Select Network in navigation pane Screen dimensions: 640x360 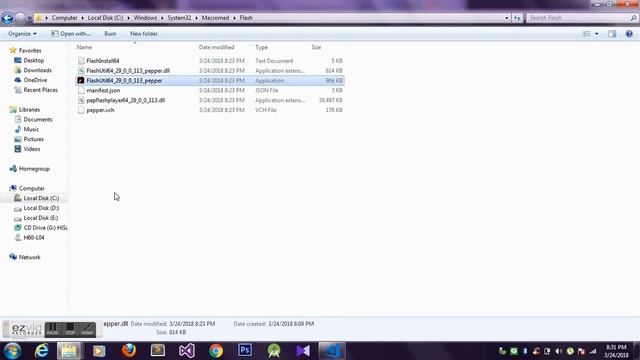coord(29,257)
